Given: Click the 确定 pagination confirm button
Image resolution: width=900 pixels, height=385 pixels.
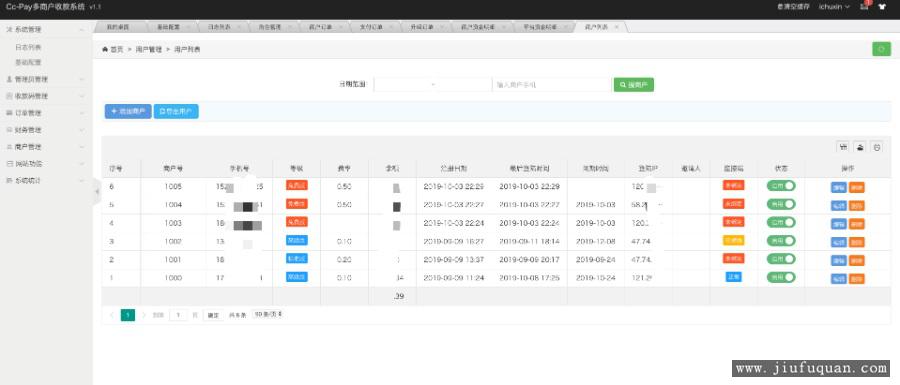Looking at the screenshot, I should click(213, 315).
